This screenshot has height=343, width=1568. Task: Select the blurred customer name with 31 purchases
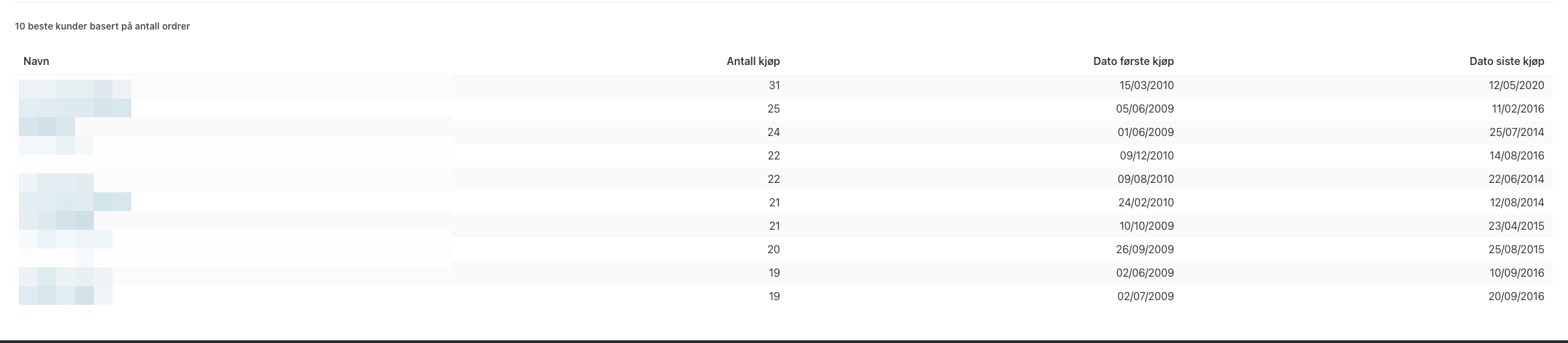[75, 86]
